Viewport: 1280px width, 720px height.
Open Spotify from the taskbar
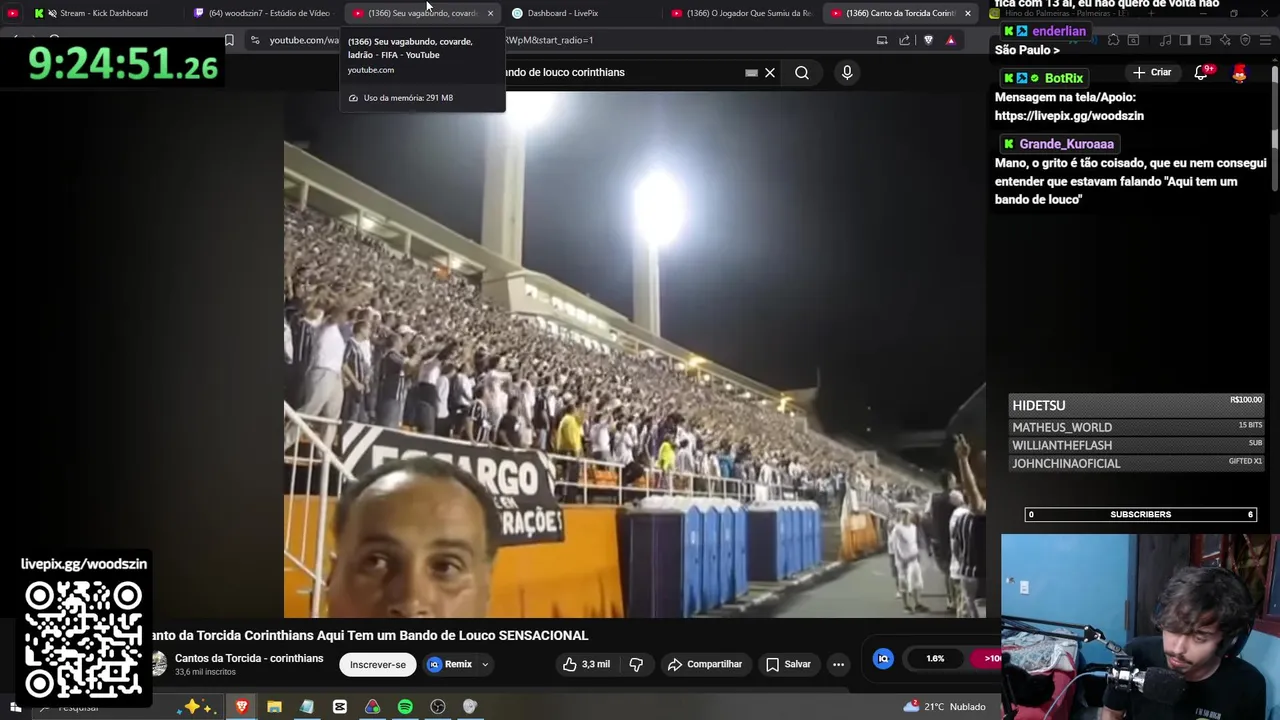405,707
